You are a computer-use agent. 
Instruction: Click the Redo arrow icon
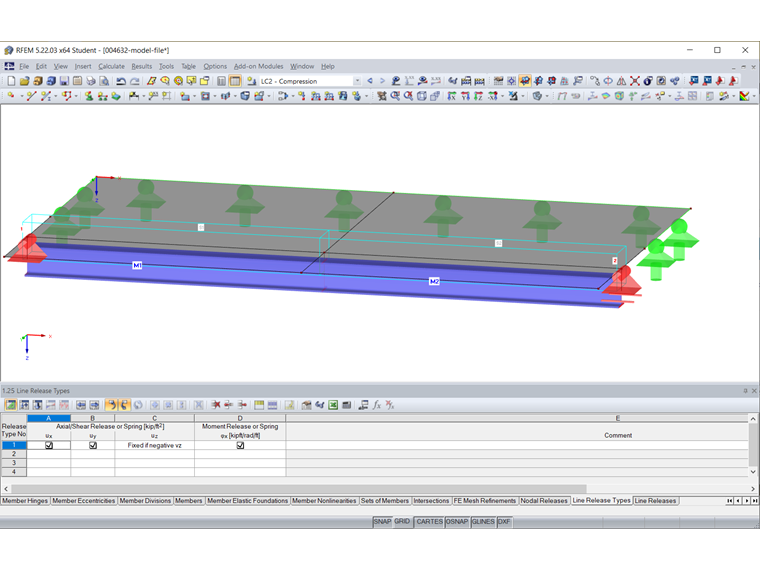135,81
